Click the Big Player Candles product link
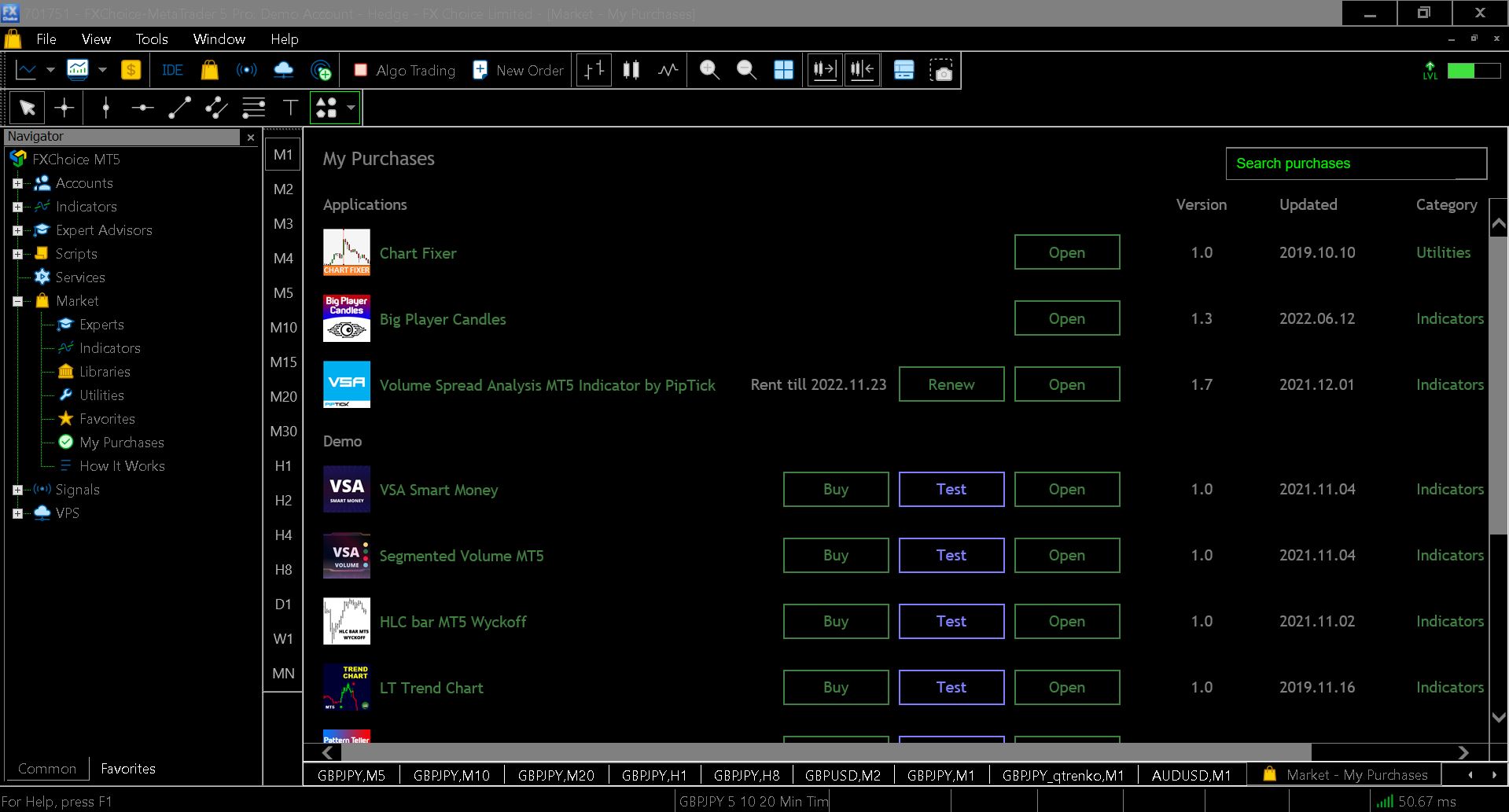Image resolution: width=1509 pixels, height=812 pixels. click(x=443, y=319)
